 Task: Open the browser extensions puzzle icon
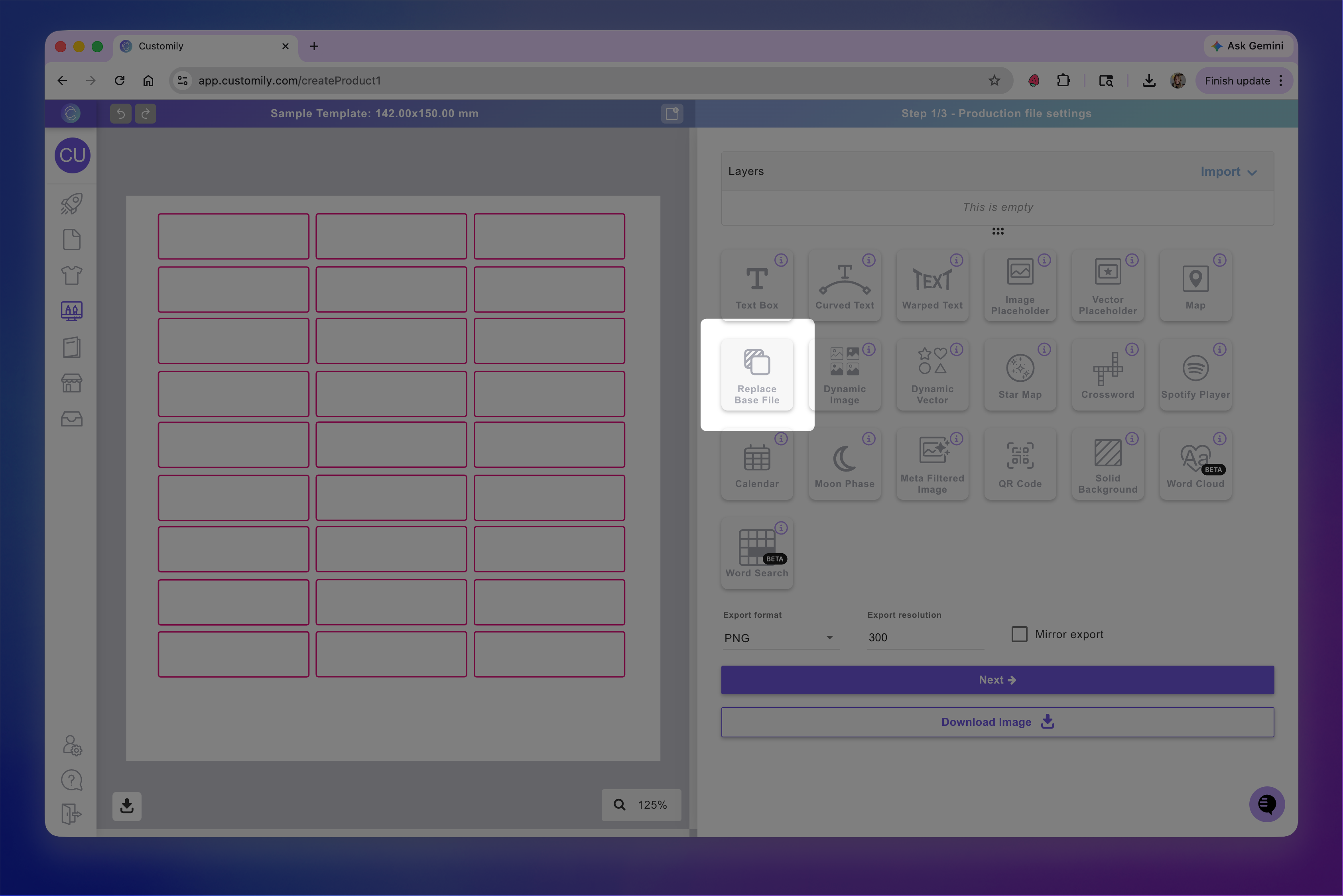pos(1063,81)
